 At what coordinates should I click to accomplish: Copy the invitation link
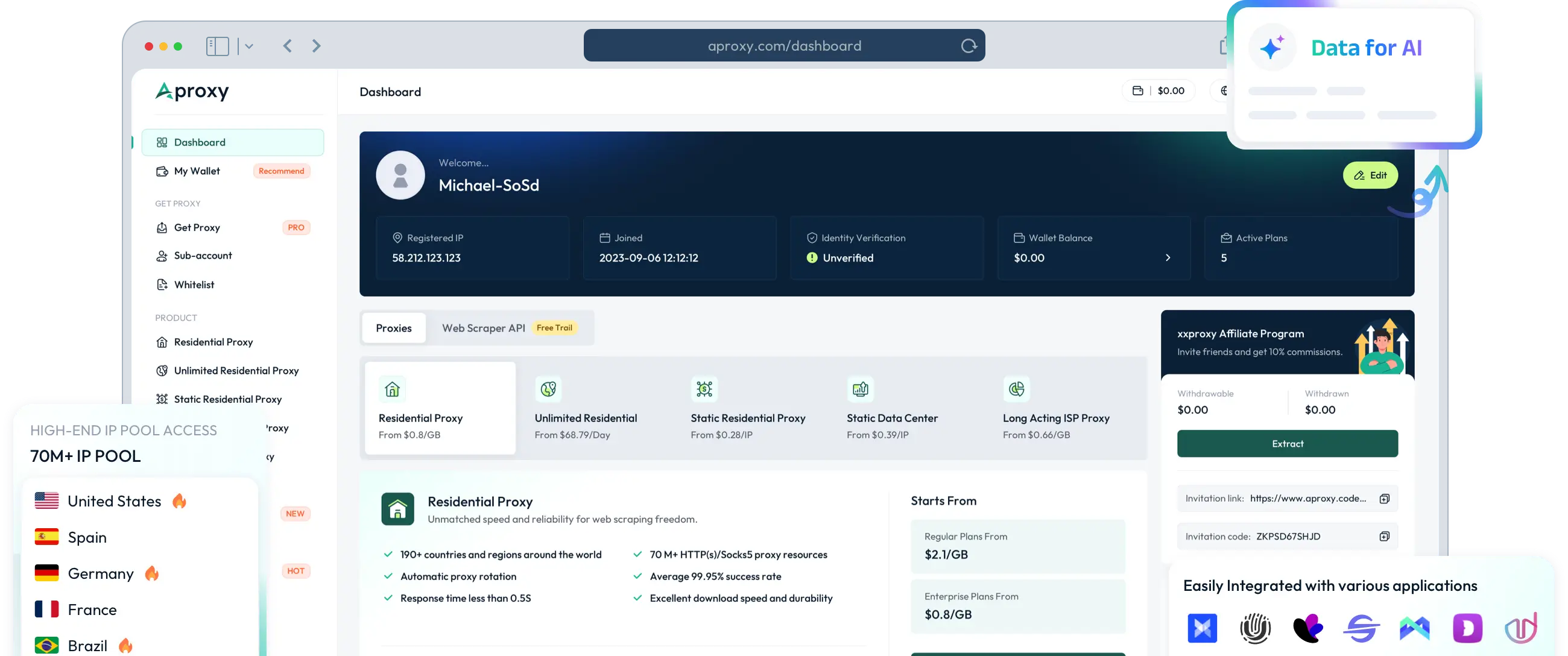coord(1384,499)
